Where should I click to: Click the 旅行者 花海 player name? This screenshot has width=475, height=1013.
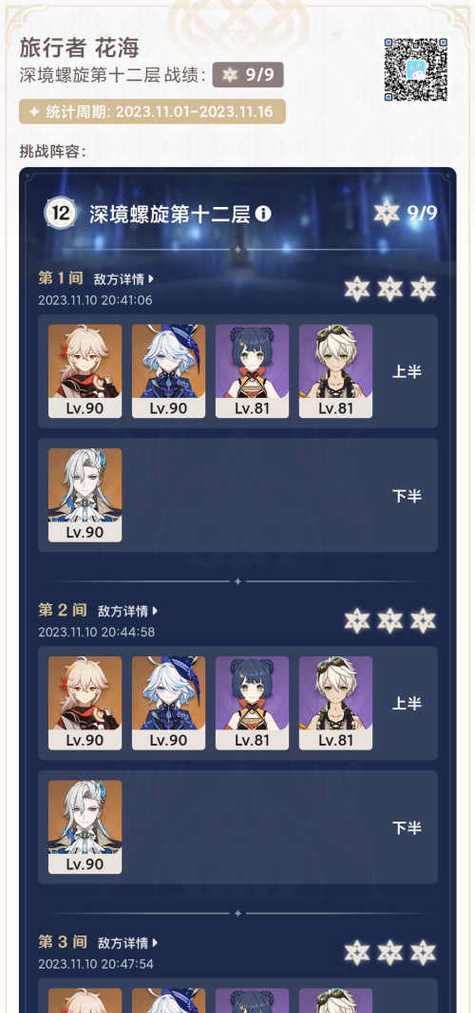click(x=79, y=48)
